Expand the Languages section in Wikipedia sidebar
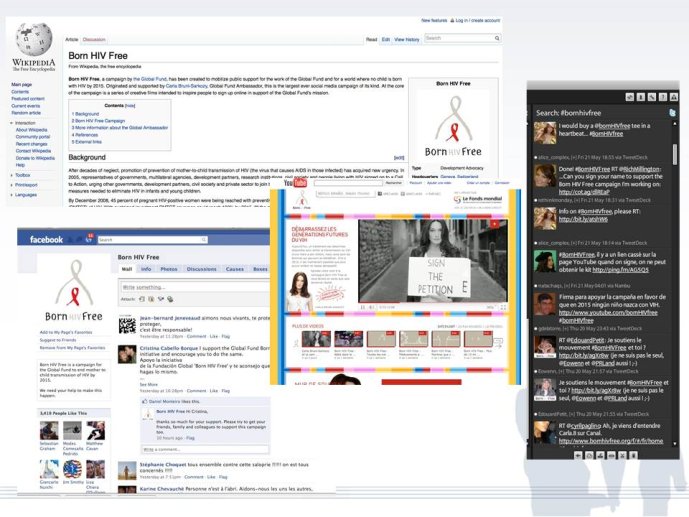689x517 pixels. point(25,195)
